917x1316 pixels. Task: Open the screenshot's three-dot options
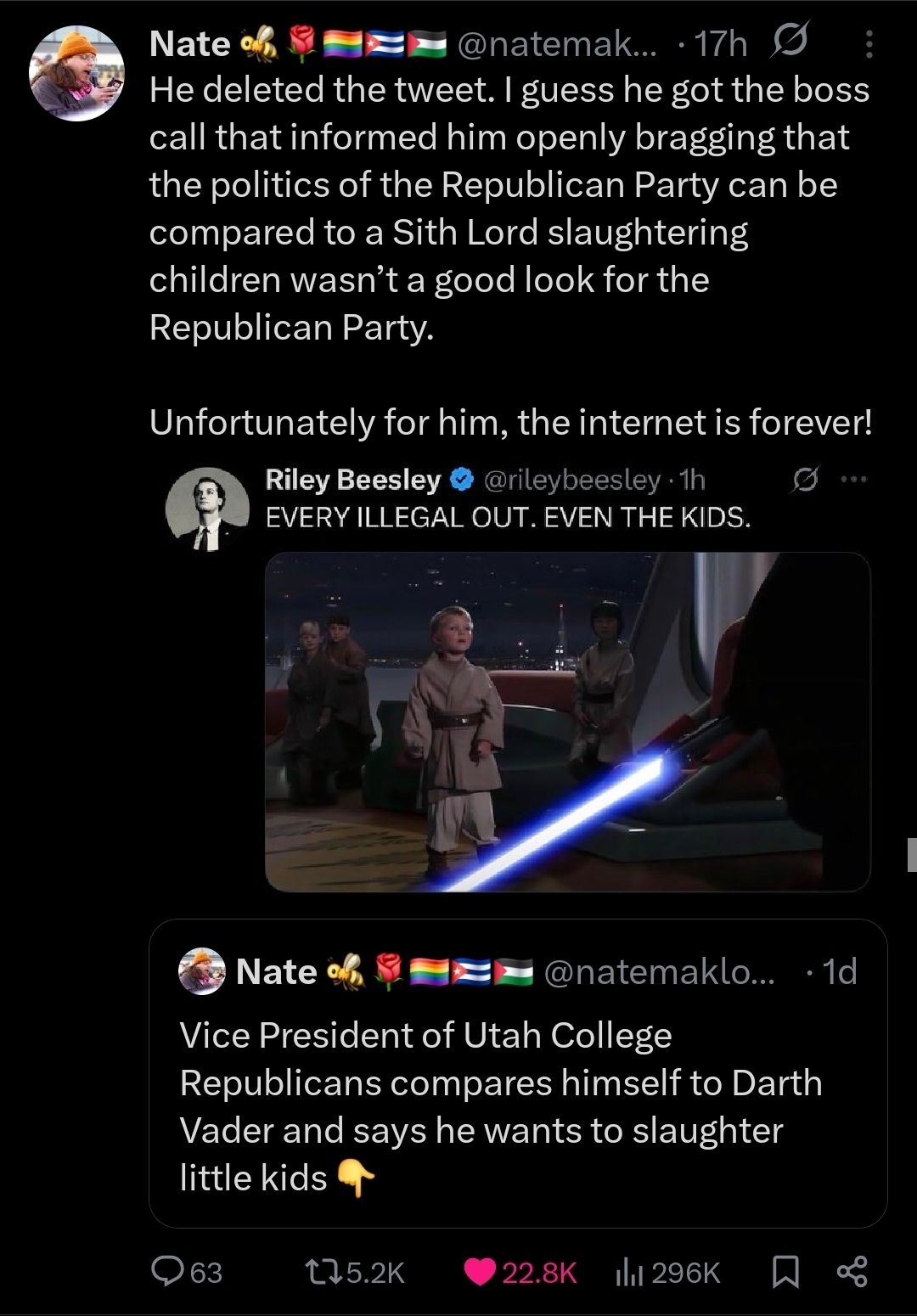(x=852, y=480)
